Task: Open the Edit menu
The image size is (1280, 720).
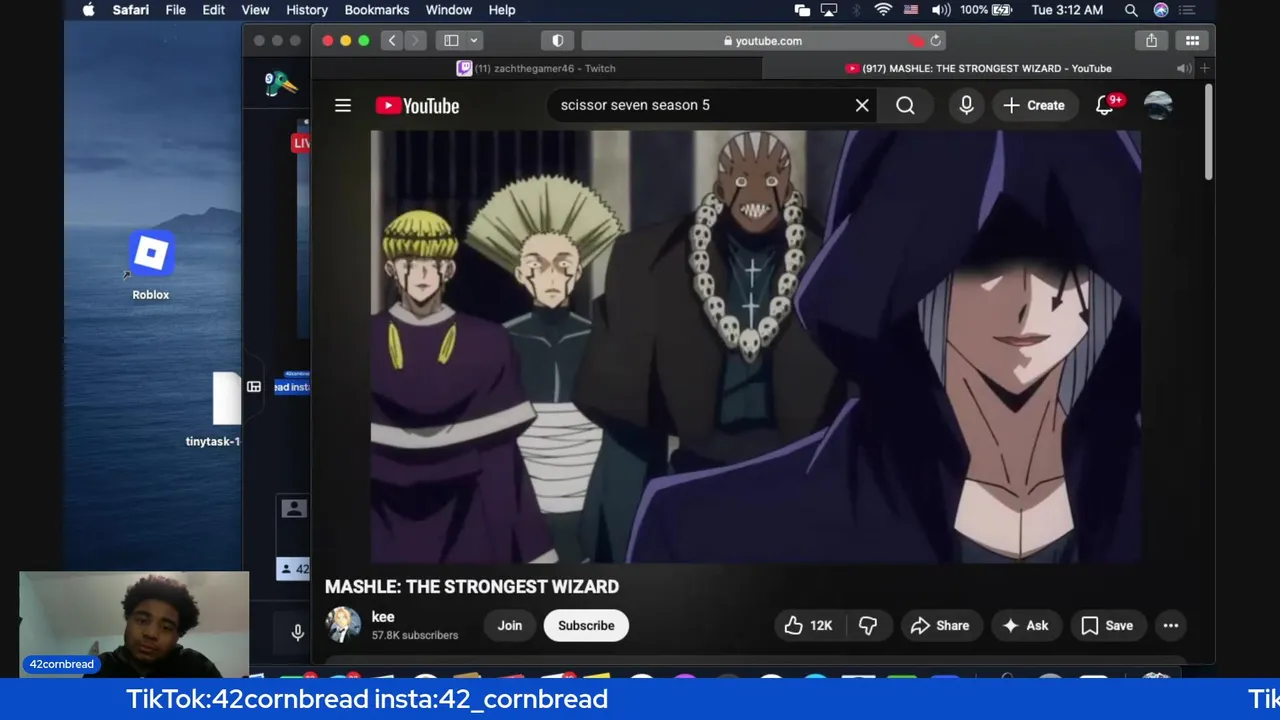Action: point(214,10)
